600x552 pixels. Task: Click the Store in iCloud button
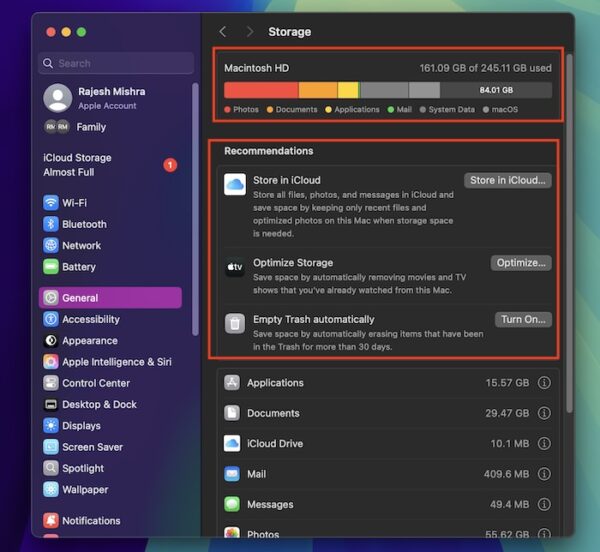coord(507,181)
